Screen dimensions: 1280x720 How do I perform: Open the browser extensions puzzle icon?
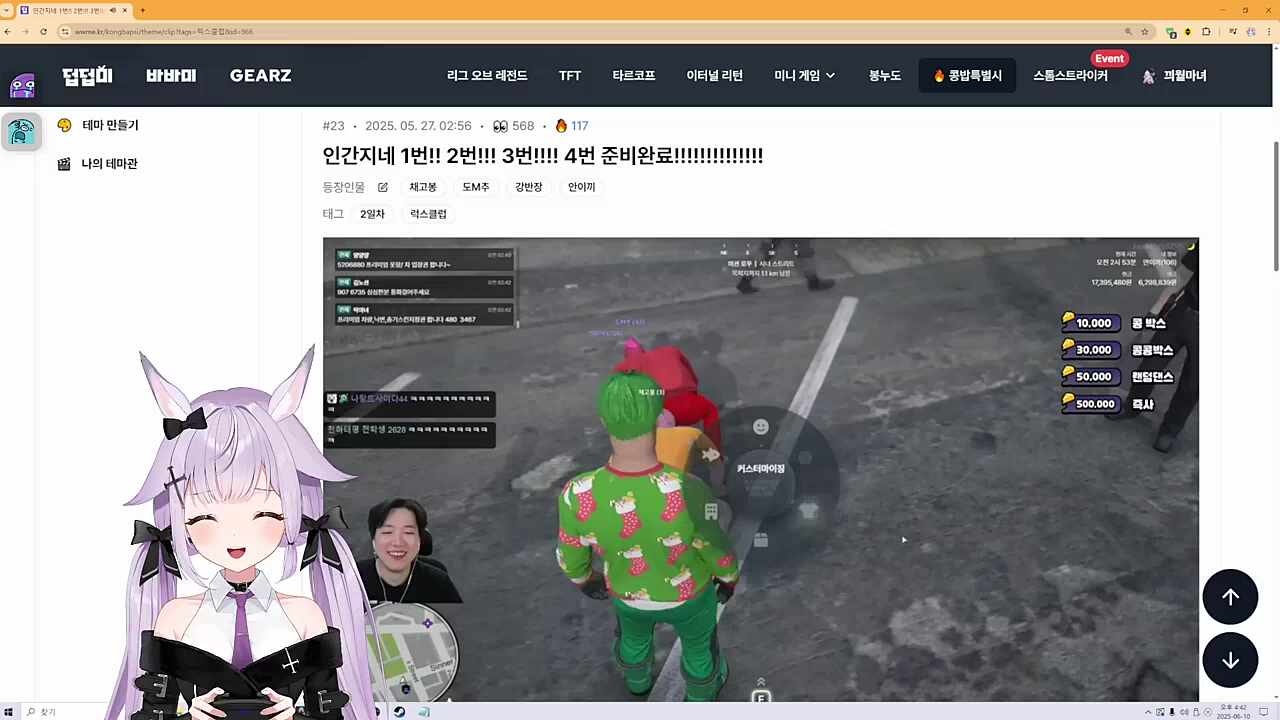[1206, 32]
